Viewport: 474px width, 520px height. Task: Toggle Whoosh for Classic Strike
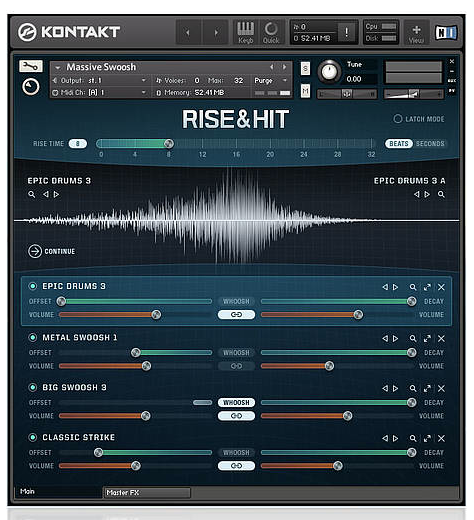236,452
